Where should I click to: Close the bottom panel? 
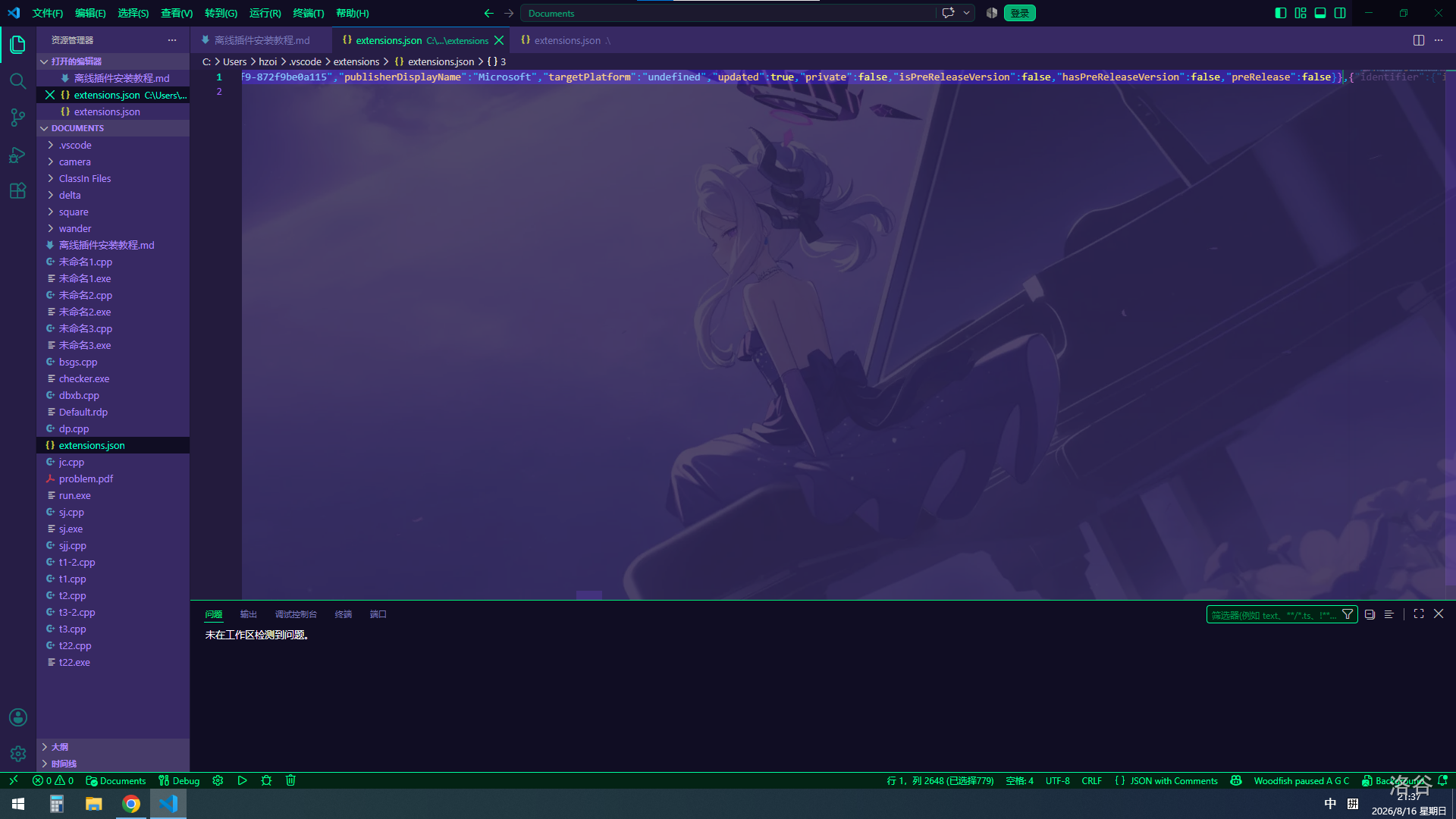[1439, 613]
